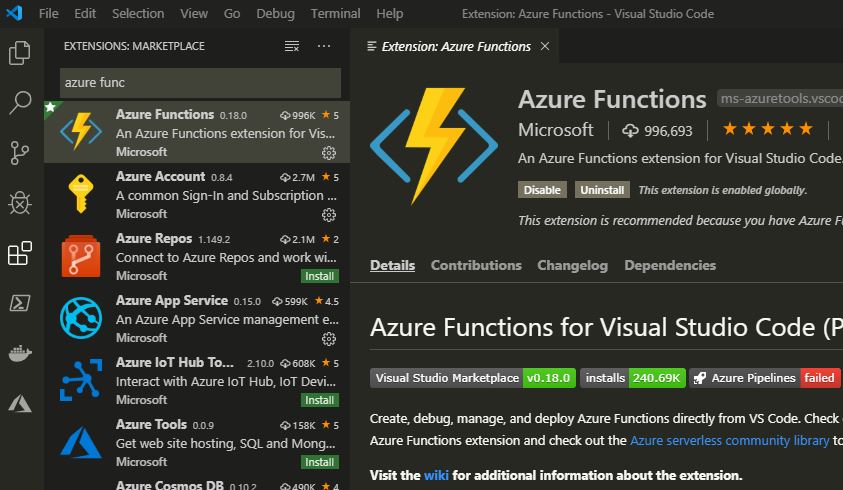
Task: Open manage gear for Azure Functions extension
Action: 328,153
